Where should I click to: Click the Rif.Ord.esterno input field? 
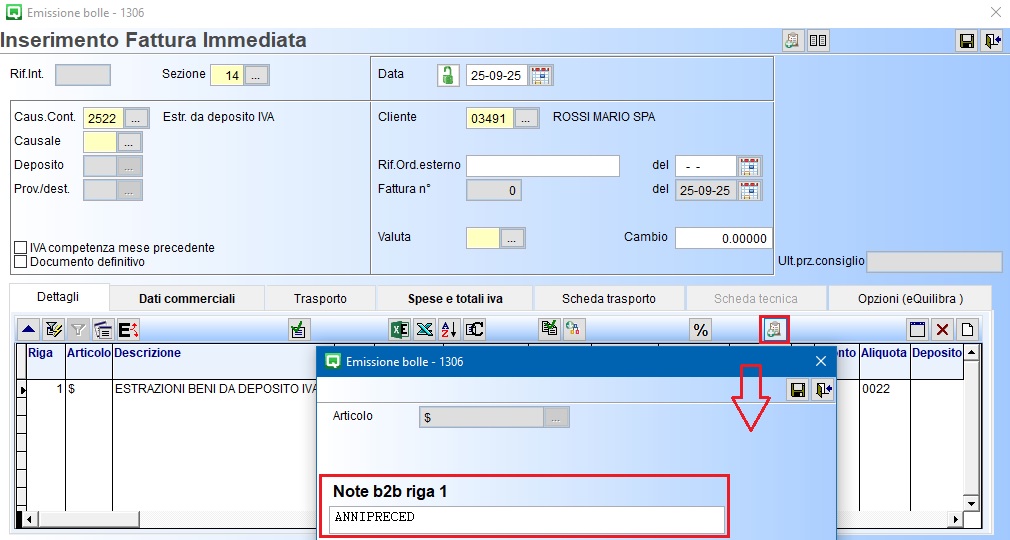pyautogui.click(x=542, y=166)
